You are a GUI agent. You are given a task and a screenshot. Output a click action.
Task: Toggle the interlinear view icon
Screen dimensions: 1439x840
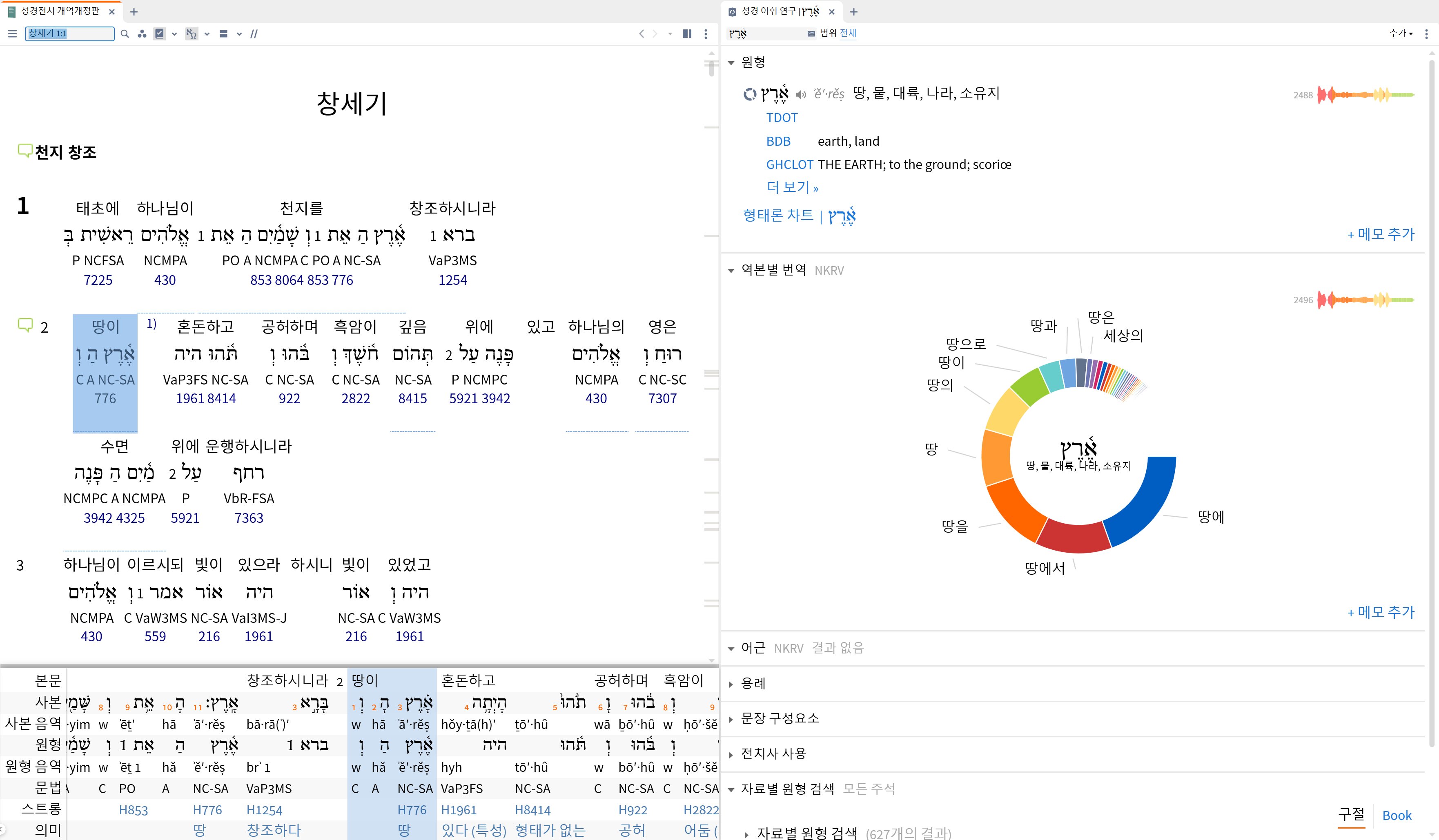coord(191,33)
